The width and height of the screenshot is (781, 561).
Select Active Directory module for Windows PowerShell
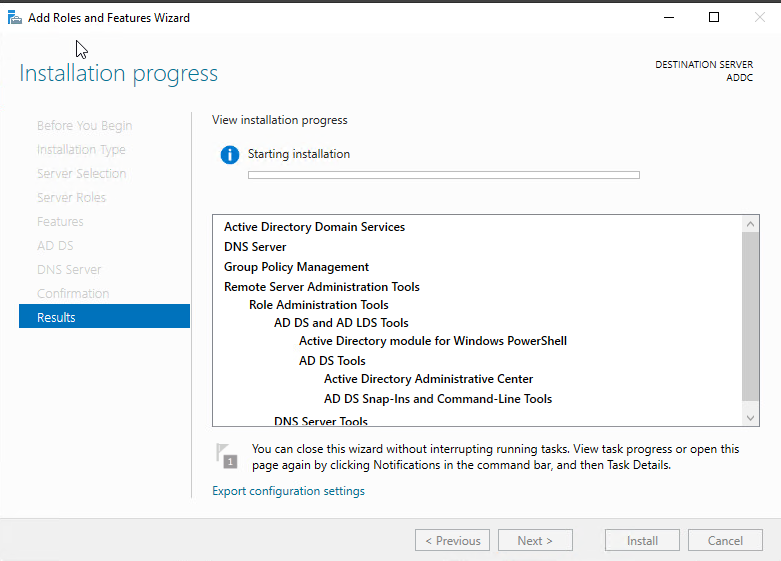pos(433,341)
